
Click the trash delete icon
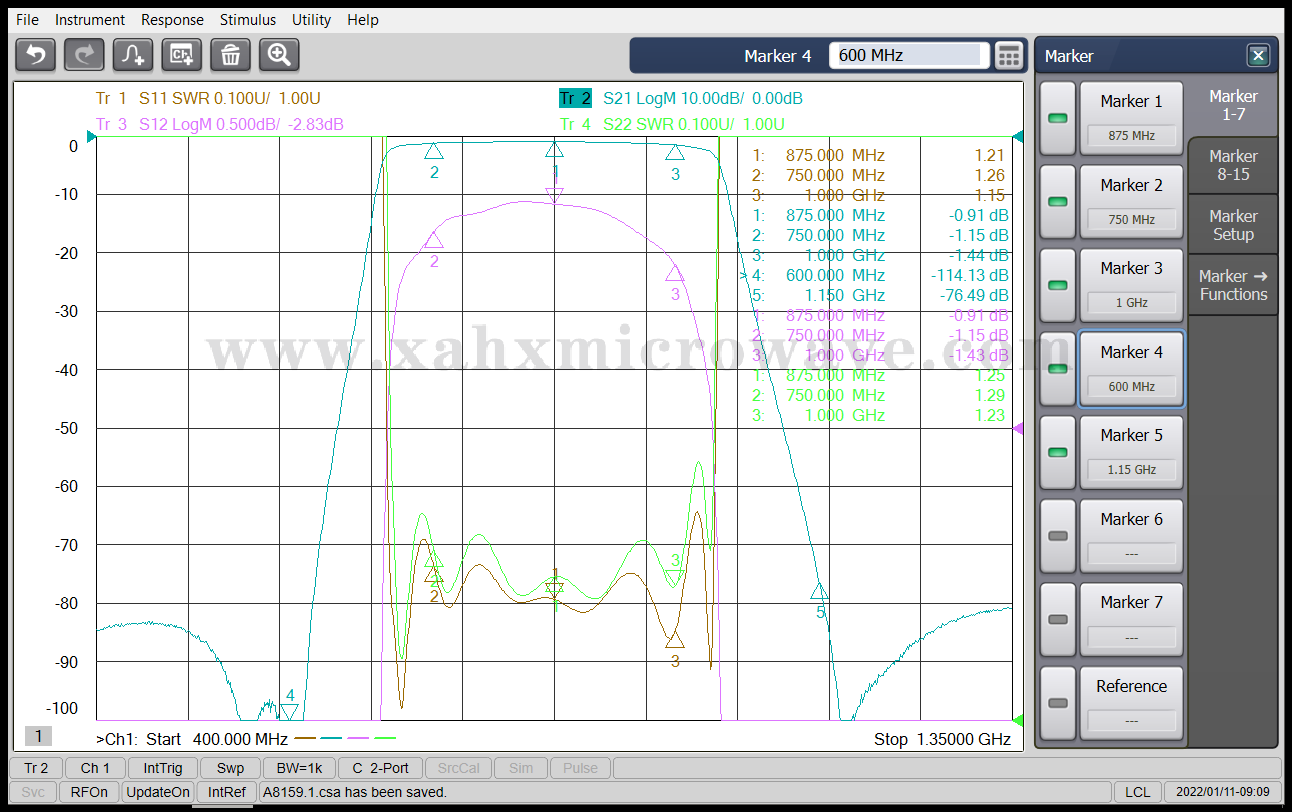[230, 55]
